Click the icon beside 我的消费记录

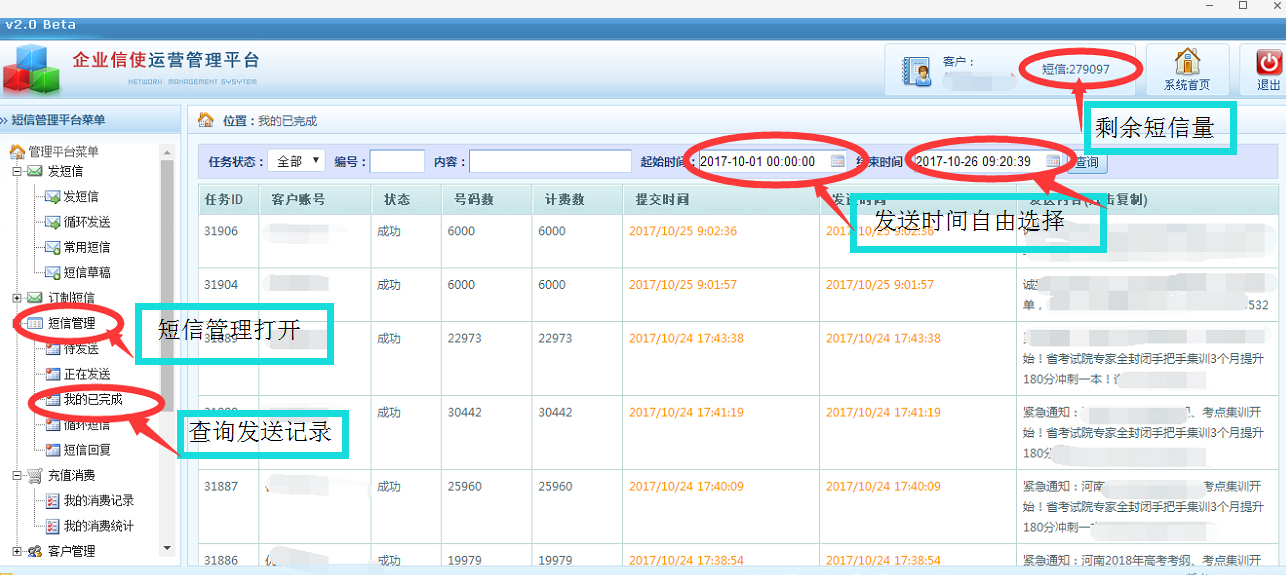click(x=52, y=501)
